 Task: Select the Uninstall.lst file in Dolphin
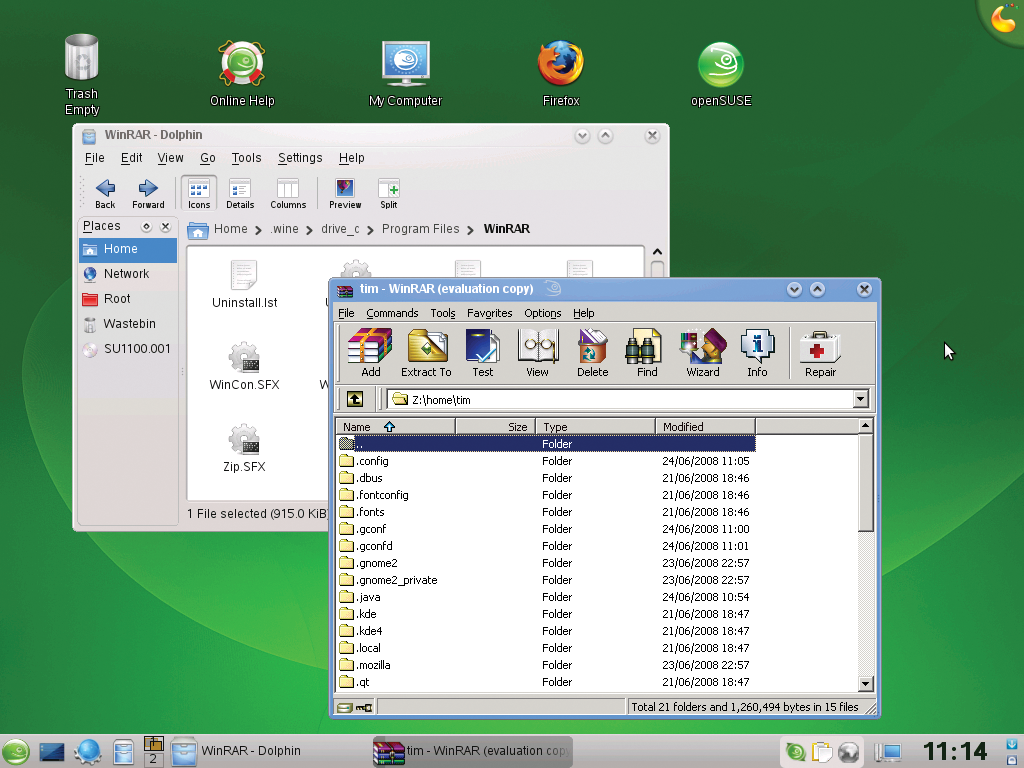[x=244, y=285]
